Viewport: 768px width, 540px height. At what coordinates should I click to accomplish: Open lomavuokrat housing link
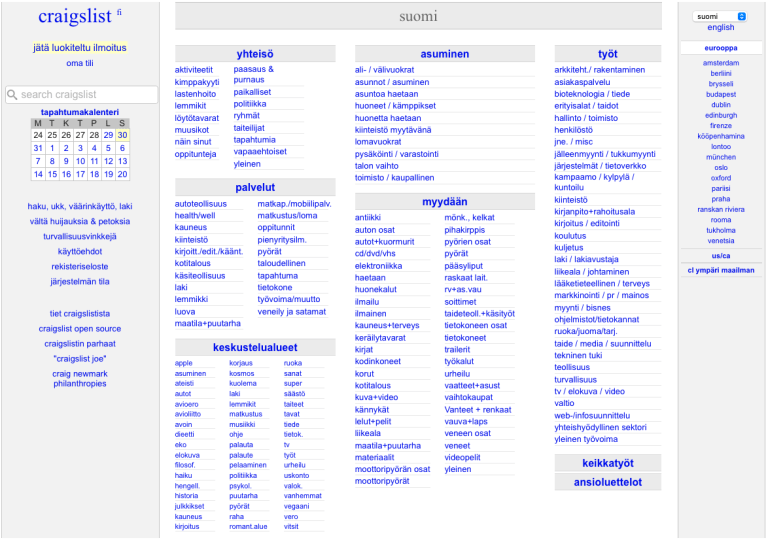click(x=378, y=142)
